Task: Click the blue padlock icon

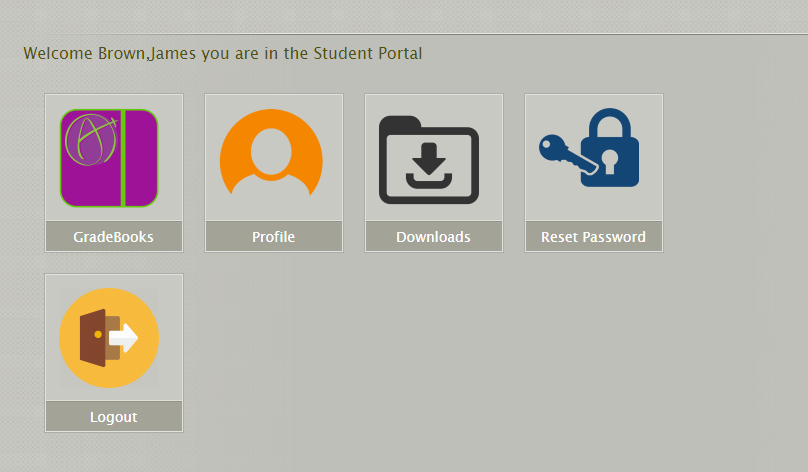Action: point(613,150)
